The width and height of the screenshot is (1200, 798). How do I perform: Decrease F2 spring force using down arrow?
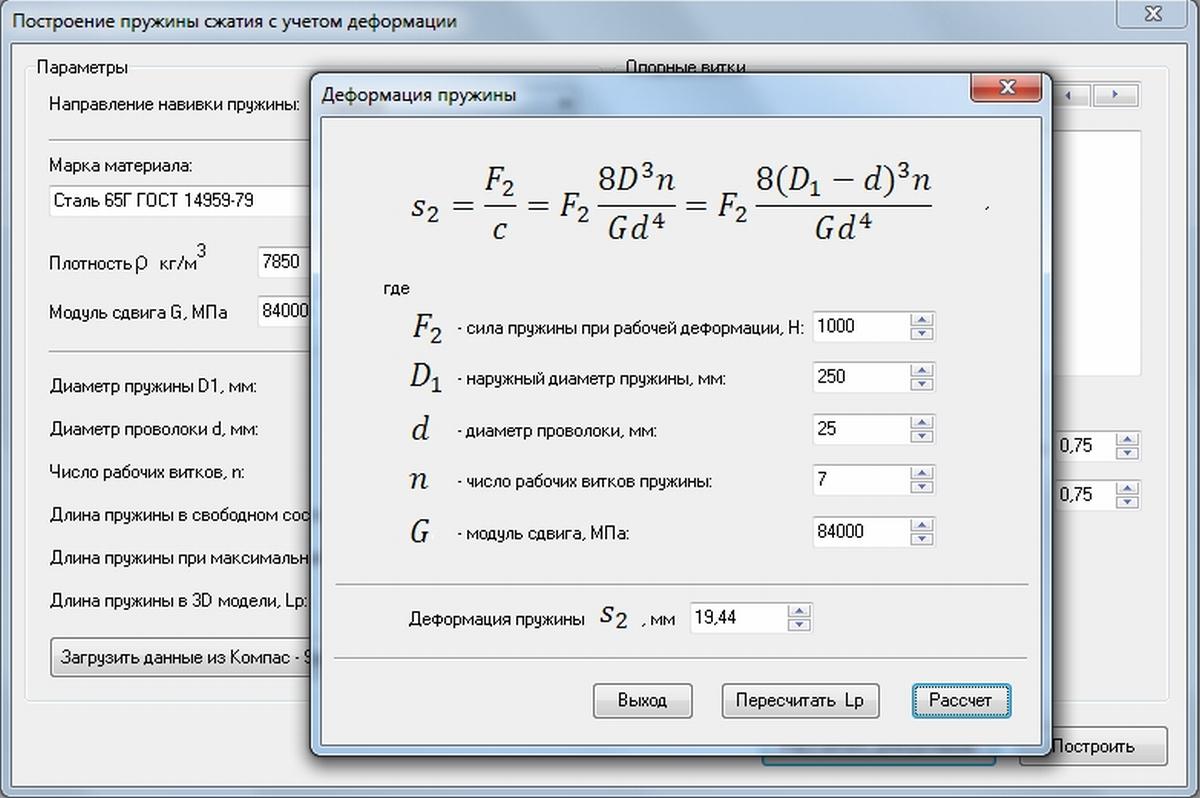pyautogui.click(x=922, y=333)
